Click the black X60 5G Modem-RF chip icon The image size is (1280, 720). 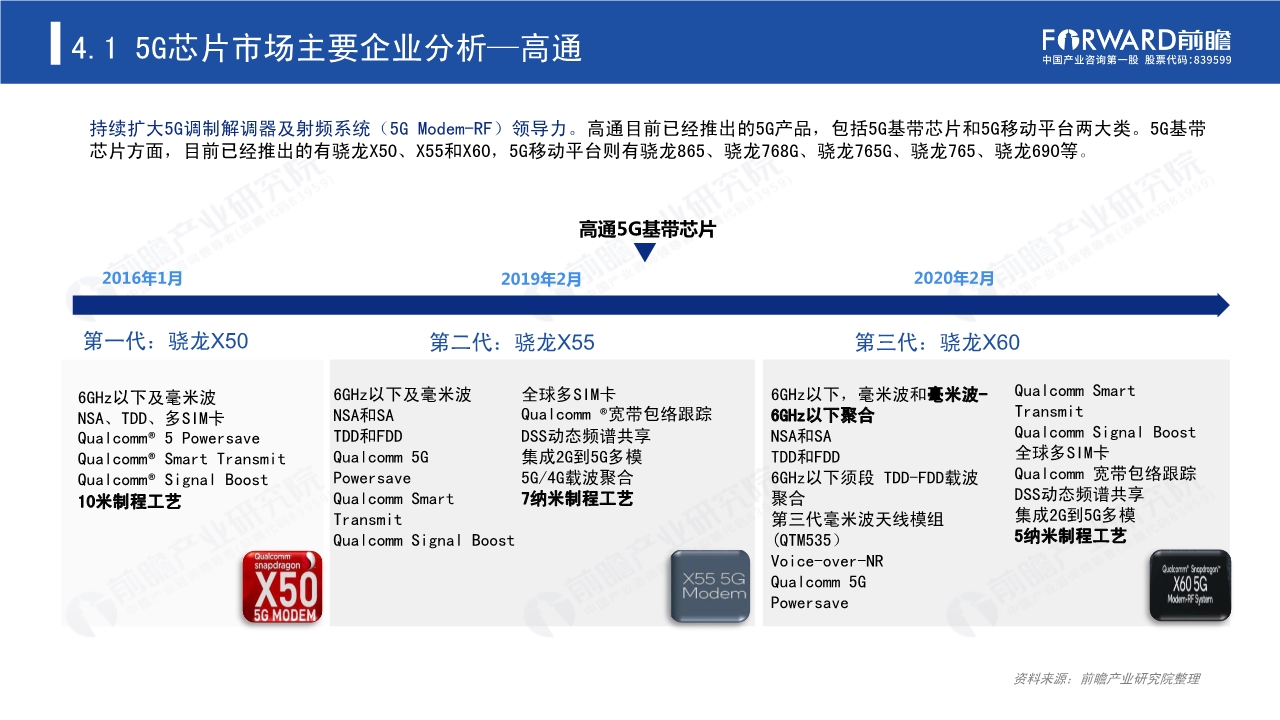click(x=1191, y=585)
